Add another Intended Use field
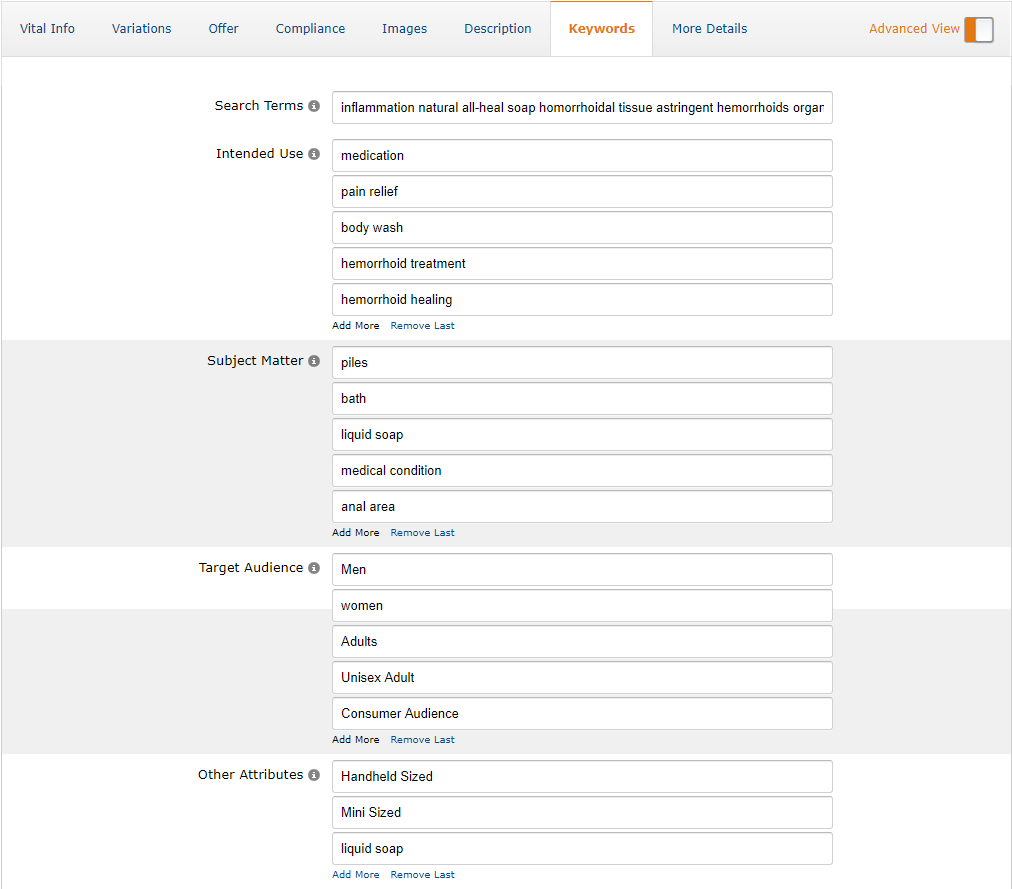Image resolution: width=1012 pixels, height=889 pixels. [355, 325]
